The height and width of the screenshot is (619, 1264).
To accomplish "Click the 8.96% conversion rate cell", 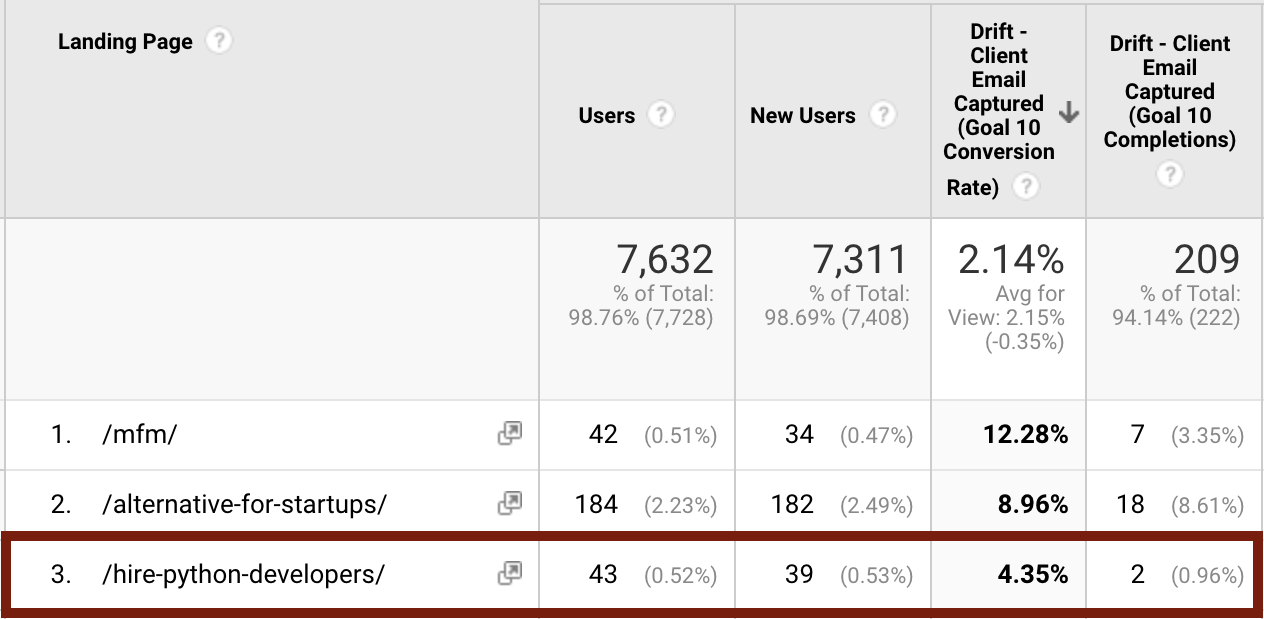I will pyautogui.click(x=1008, y=505).
